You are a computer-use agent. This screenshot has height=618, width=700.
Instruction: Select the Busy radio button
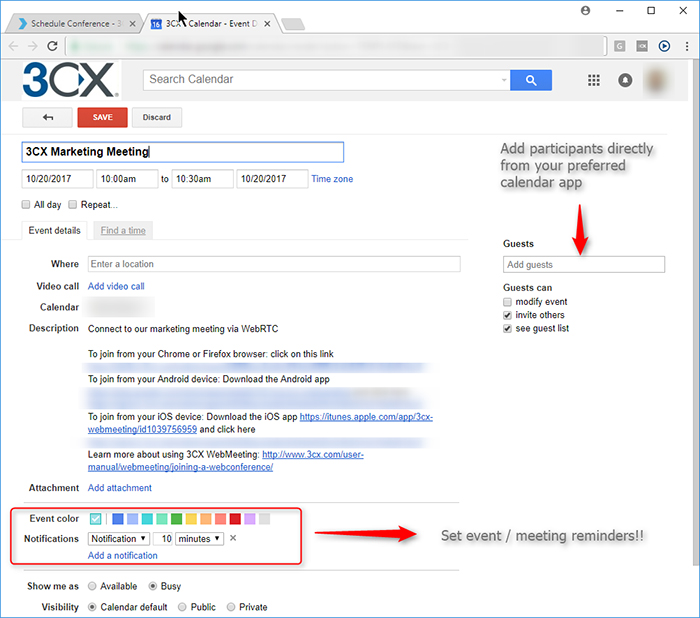point(153,586)
